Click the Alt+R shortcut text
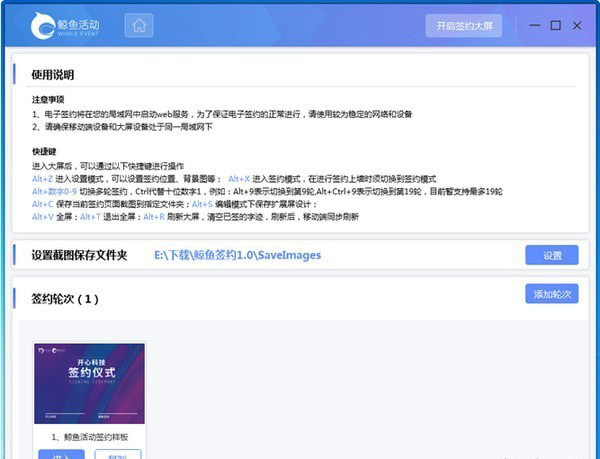Screen dimensions: 600x459 coord(154,217)
